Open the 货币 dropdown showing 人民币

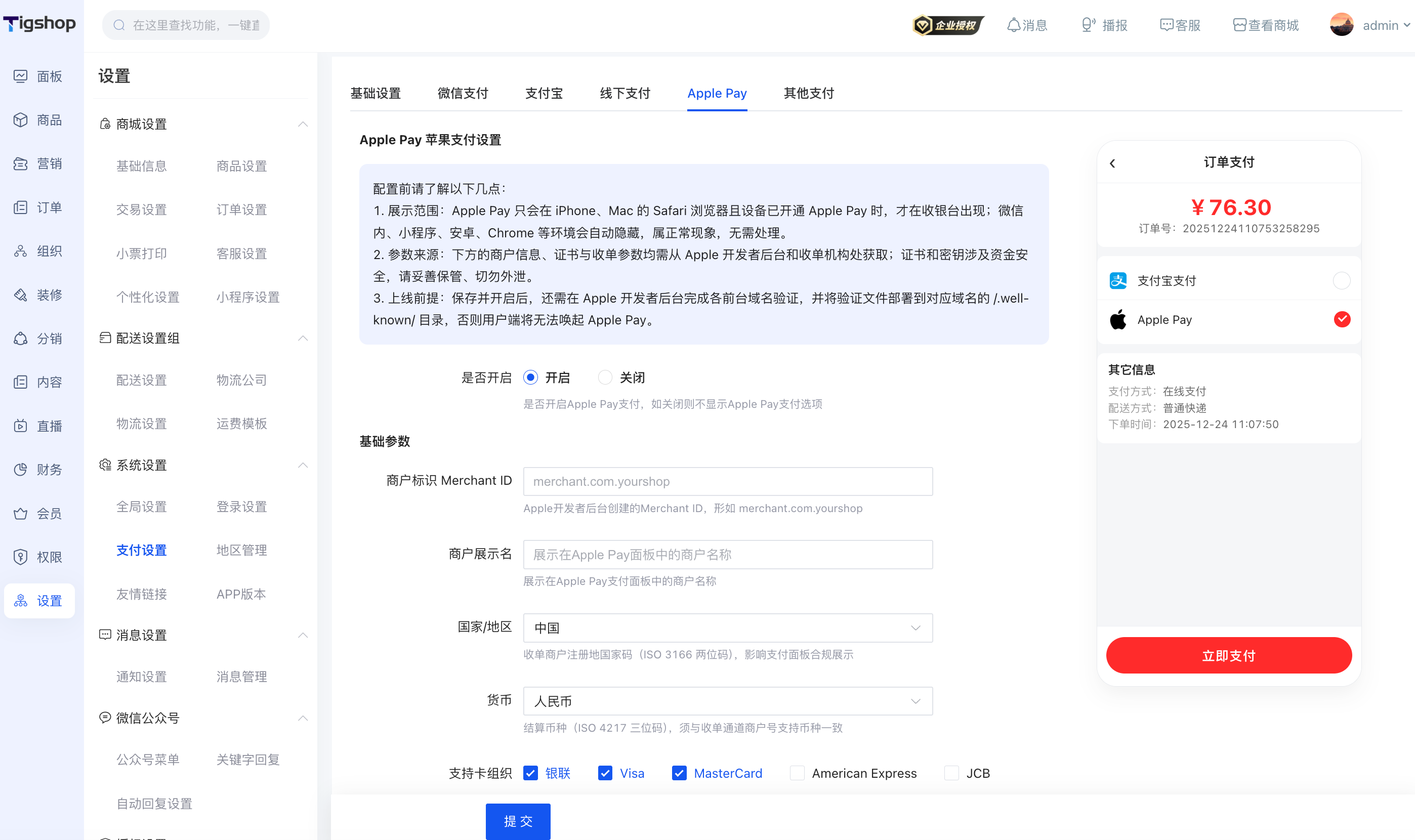point(728,701)
